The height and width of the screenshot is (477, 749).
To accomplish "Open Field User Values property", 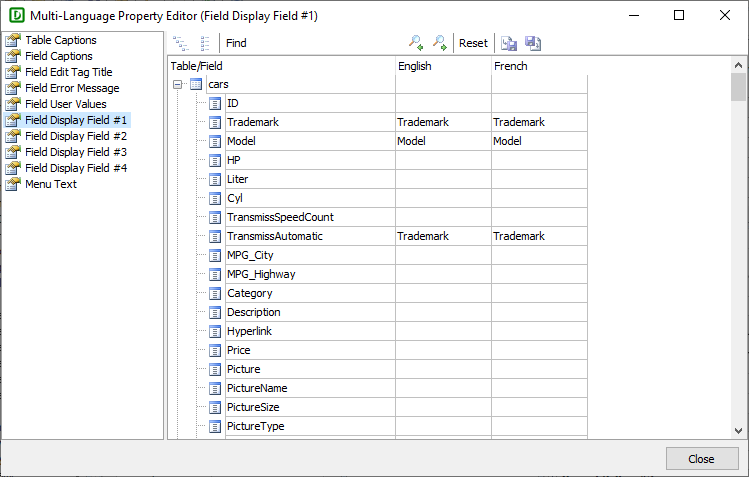I will coord(66,104).
